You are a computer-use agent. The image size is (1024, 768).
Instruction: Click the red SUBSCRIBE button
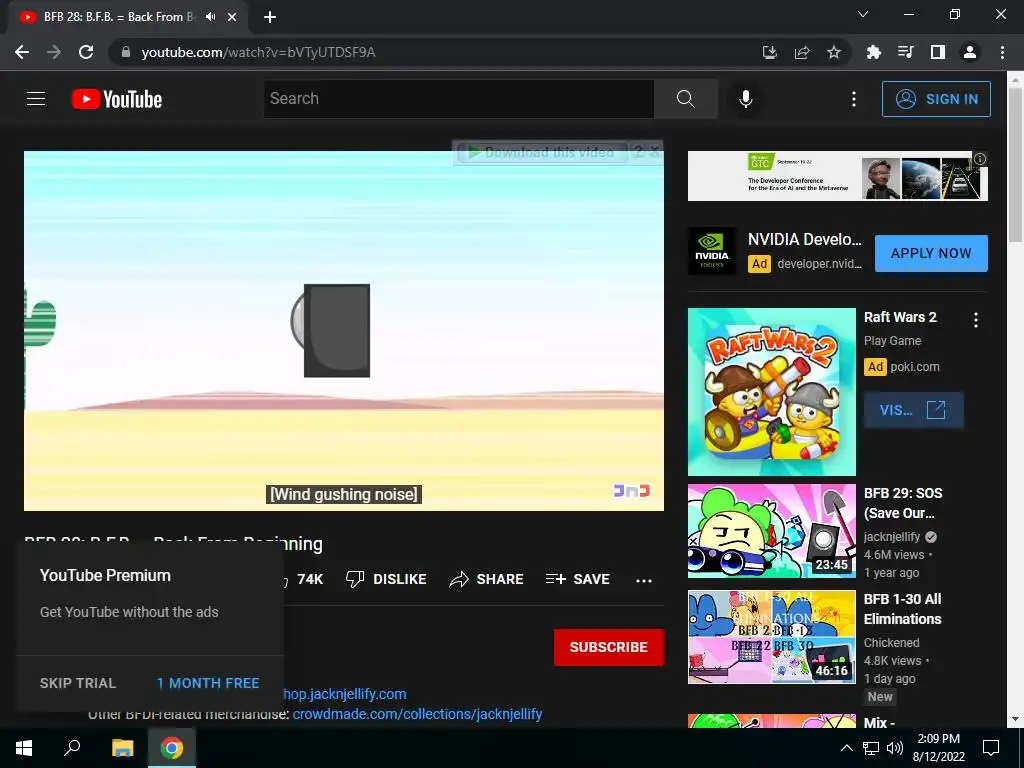pyautogui.click(x=609, y=647)
